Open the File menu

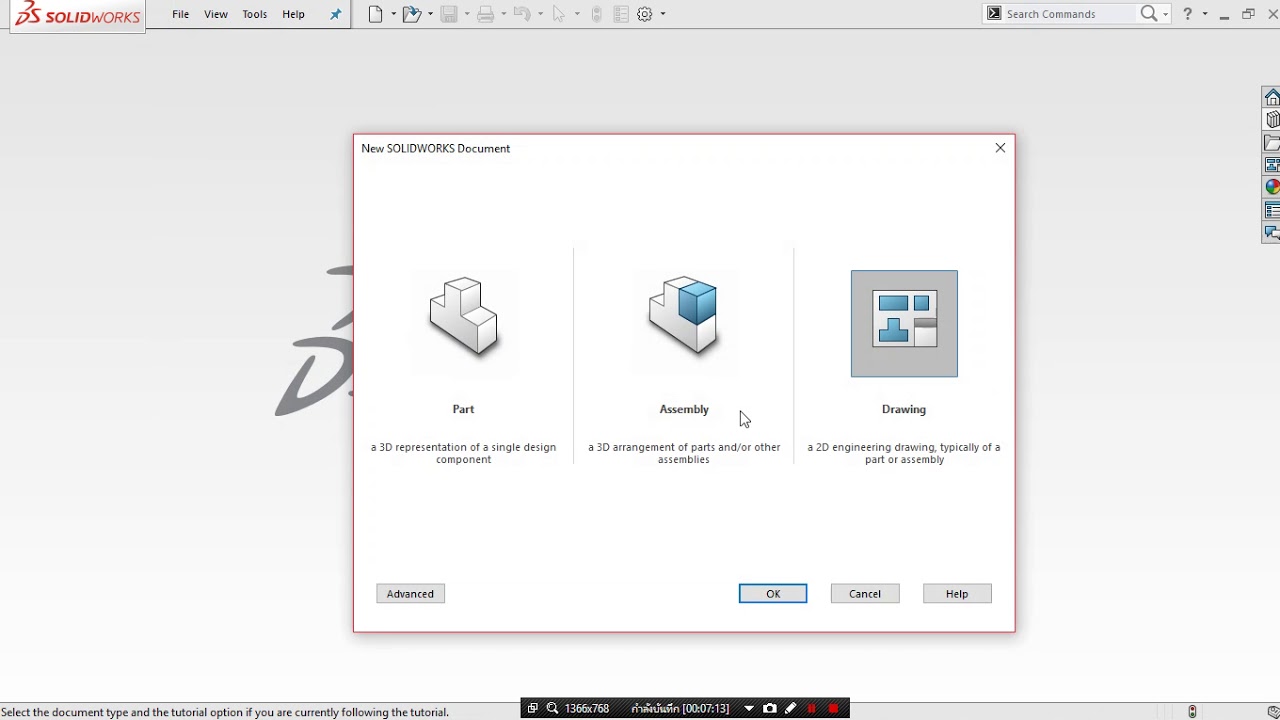click(180, 14)
